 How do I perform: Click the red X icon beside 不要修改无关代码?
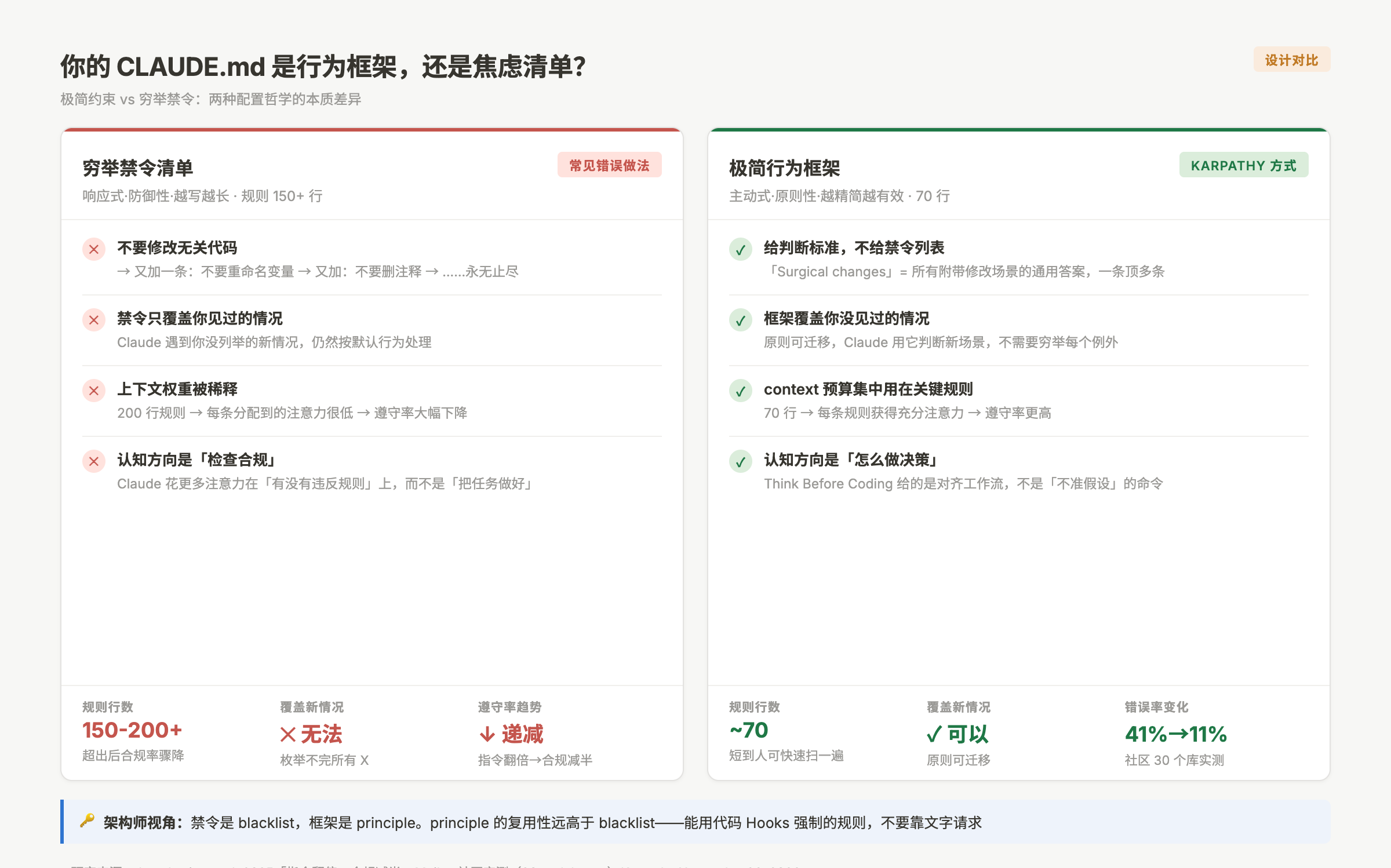point(94,250)
